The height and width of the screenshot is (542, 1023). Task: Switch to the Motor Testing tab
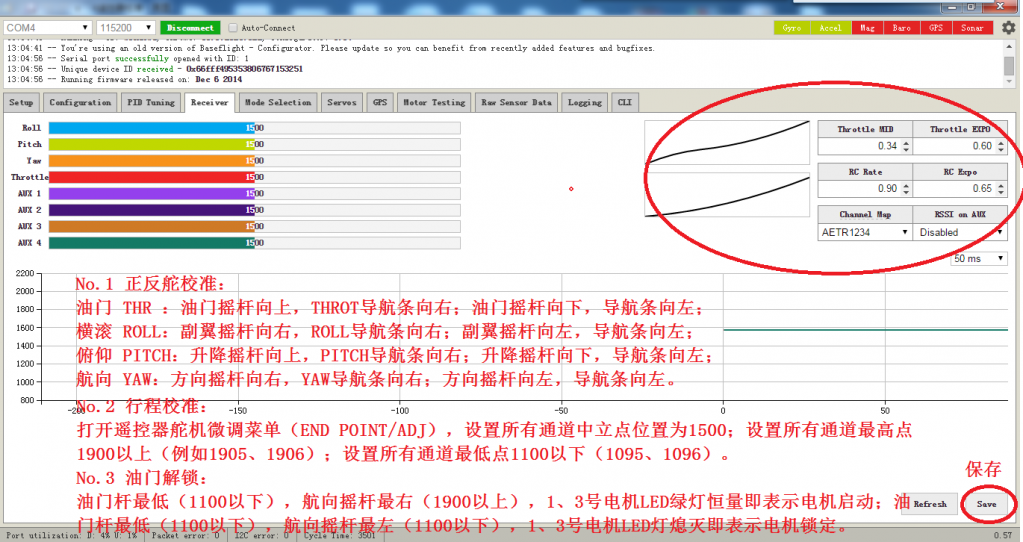tap(434, 102)
